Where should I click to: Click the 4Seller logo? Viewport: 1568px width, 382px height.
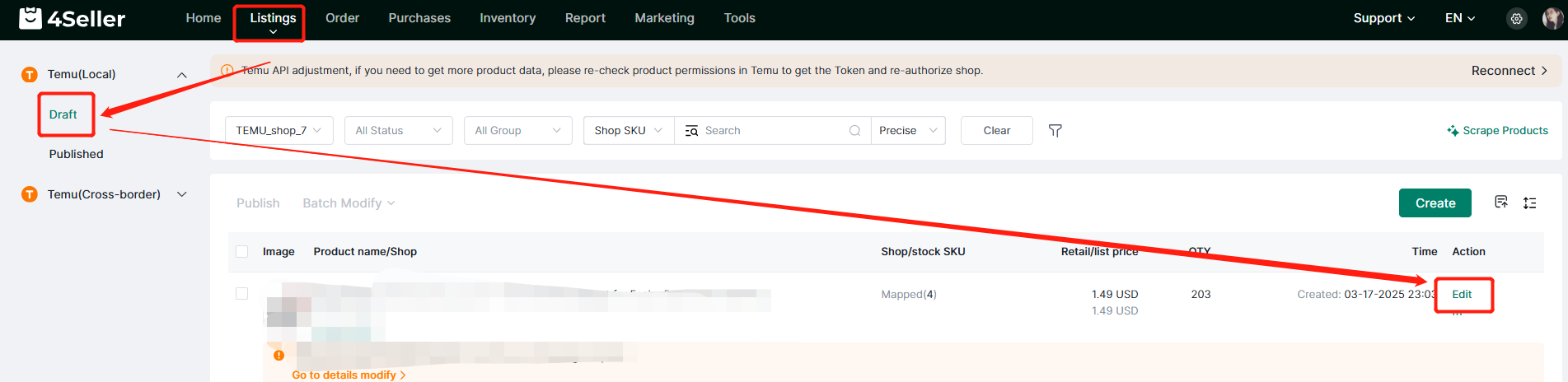(x=72, y=18)
